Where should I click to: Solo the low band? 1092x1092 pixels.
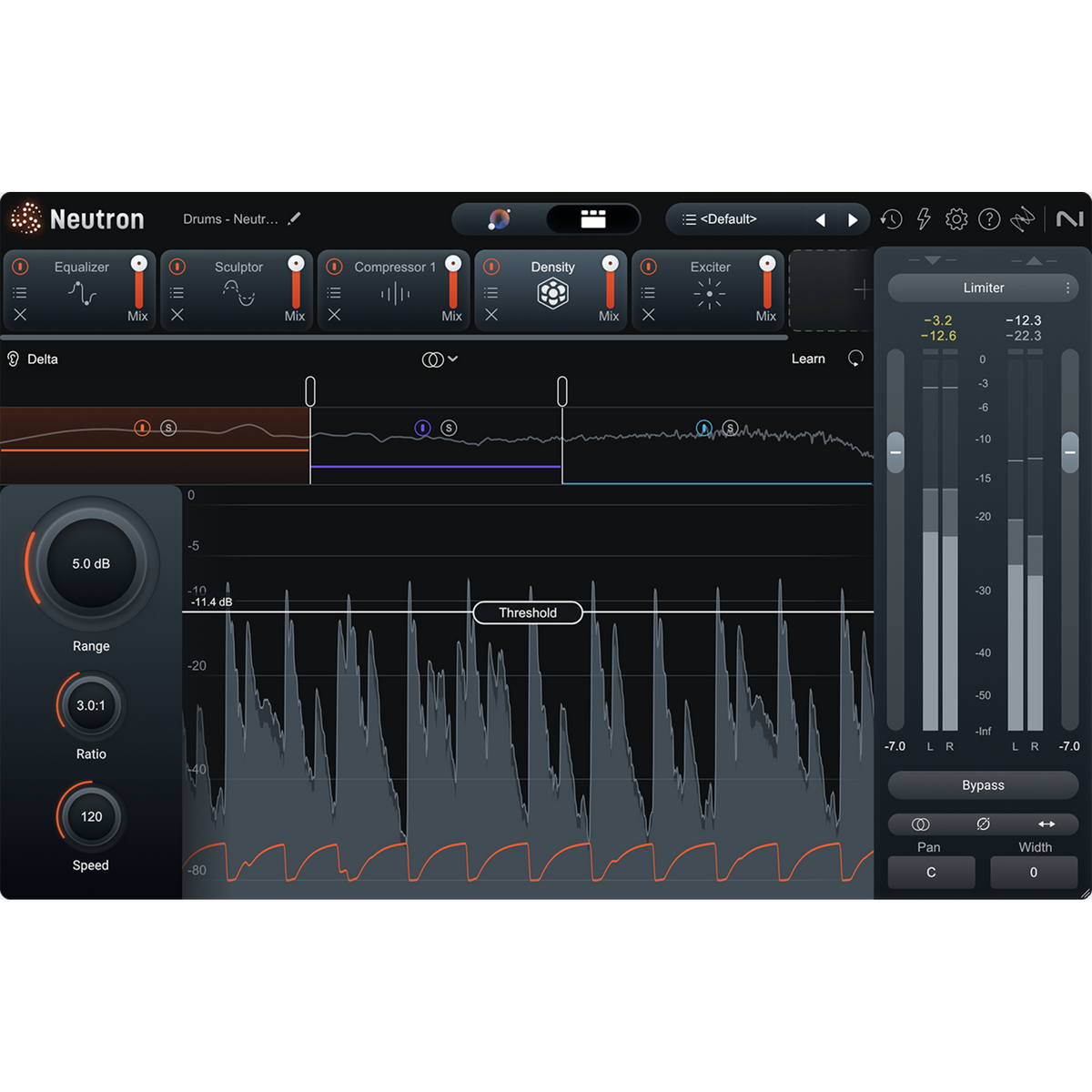click(168, 428)
